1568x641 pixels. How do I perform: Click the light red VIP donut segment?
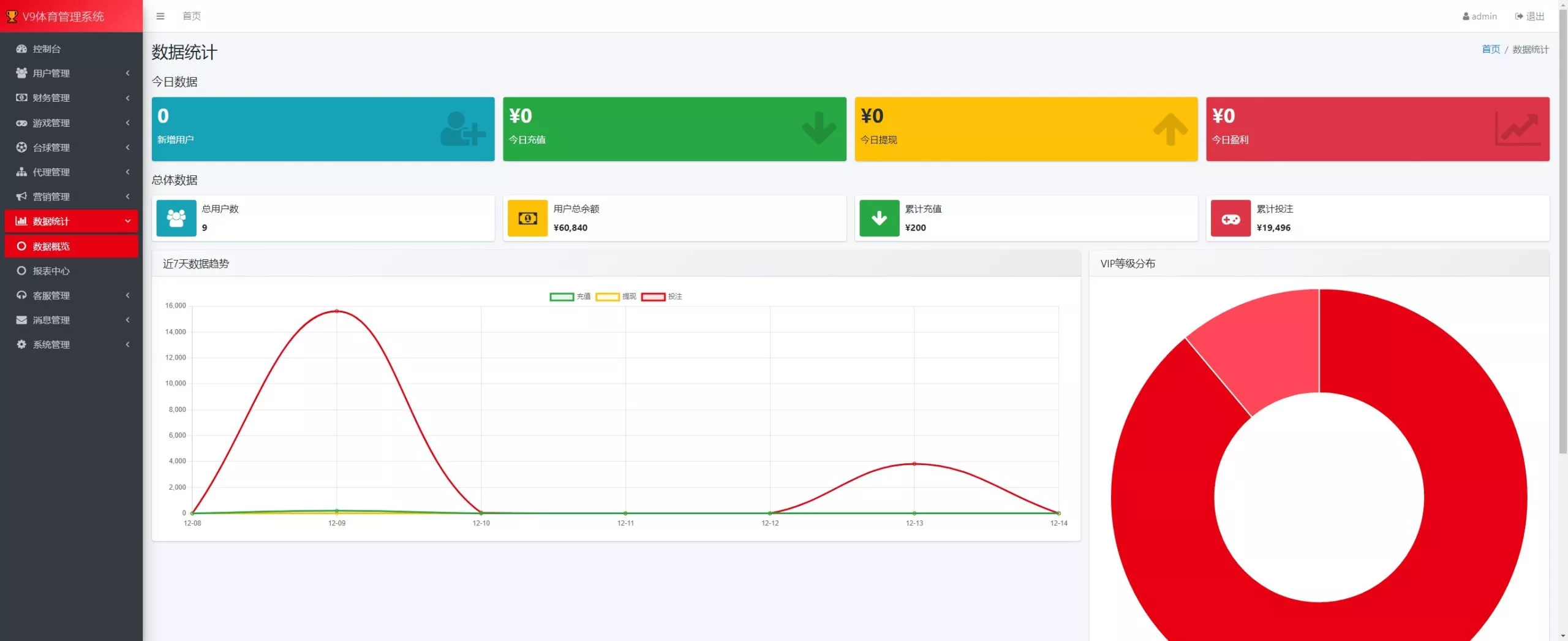point(1262,349)
